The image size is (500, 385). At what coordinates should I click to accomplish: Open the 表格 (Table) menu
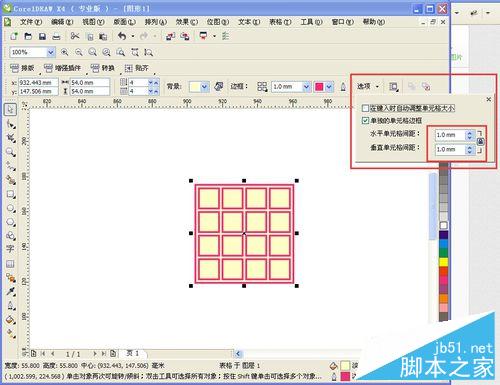(280, 22)
